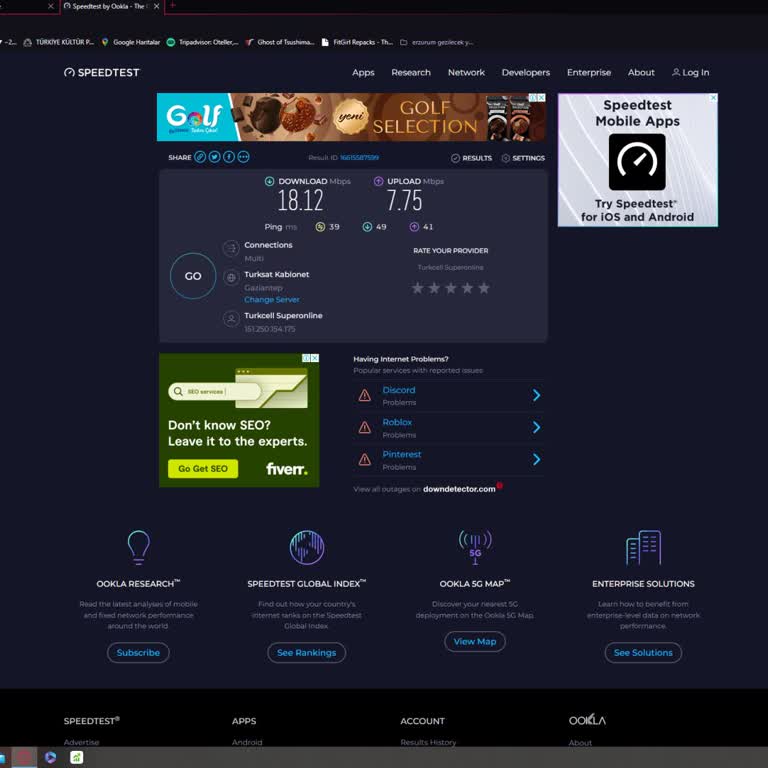Open the downdetector.com link
This screenshot has width=768, height=768.
pos(459,489)
